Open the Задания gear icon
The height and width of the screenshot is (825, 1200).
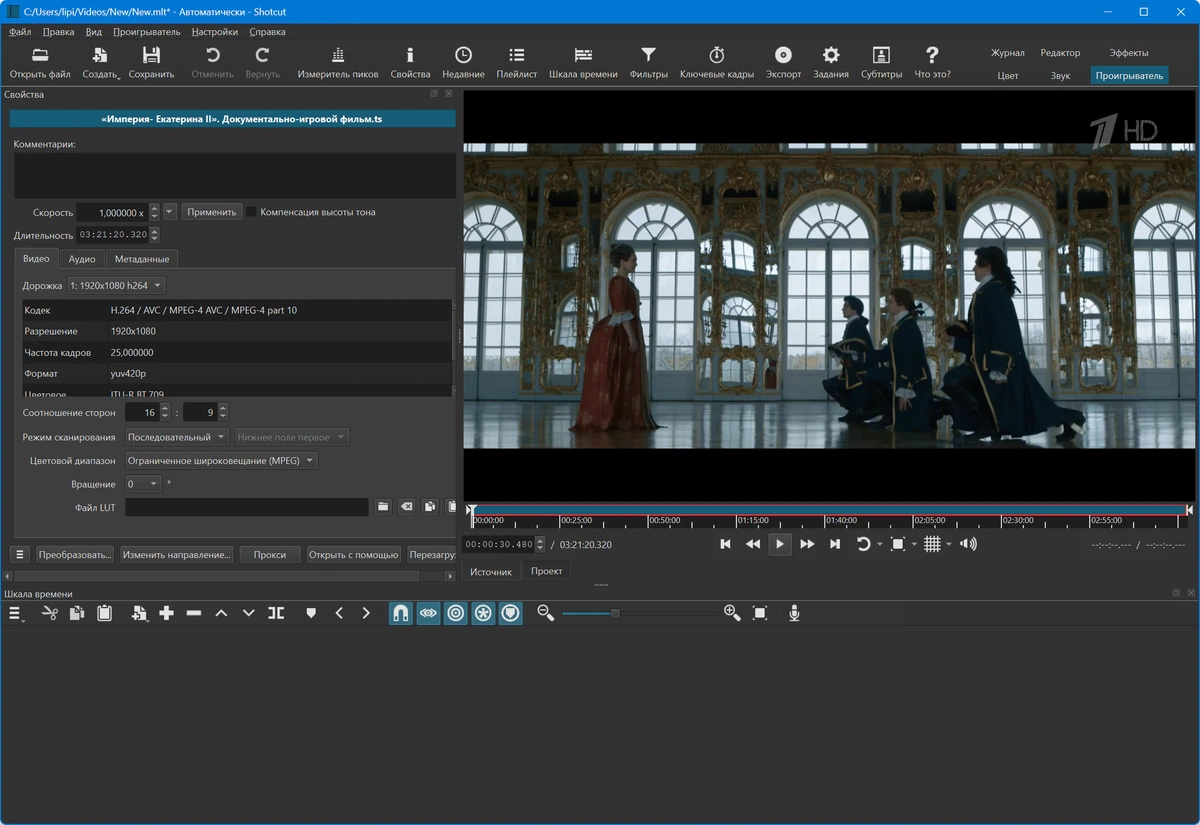[831, 62]
